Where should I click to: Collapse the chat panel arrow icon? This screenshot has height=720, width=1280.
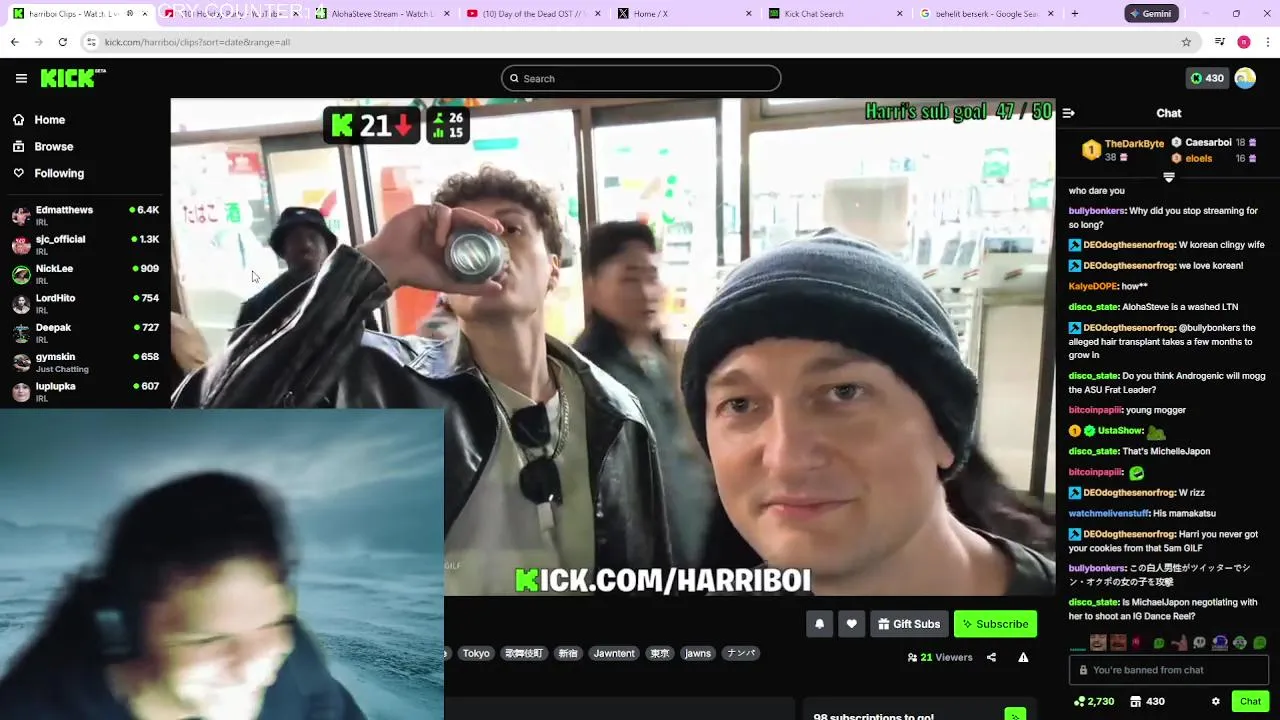[1068, 113]
